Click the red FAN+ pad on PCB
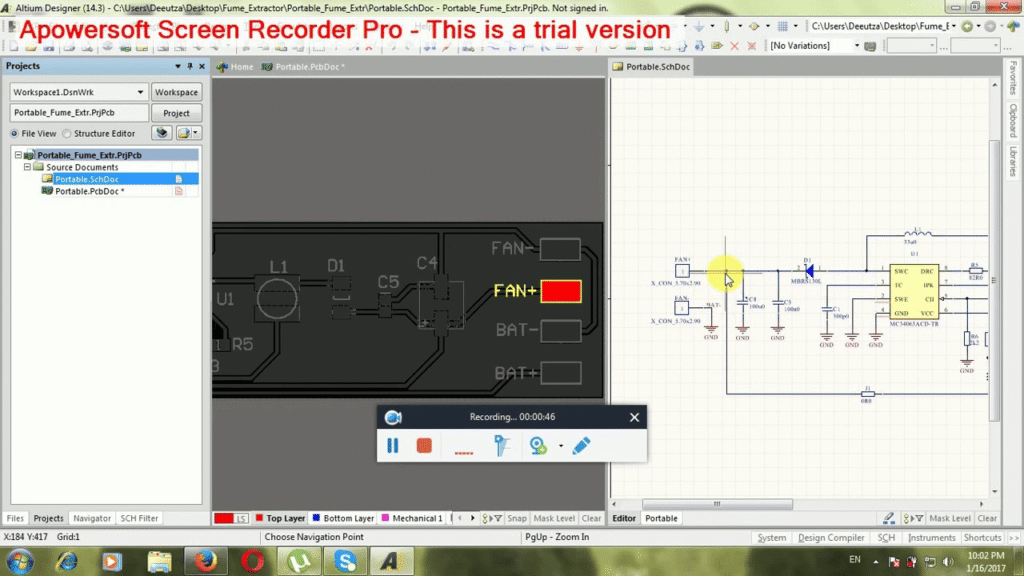This screenshot has width=1024, height=576. click(561, 291)
